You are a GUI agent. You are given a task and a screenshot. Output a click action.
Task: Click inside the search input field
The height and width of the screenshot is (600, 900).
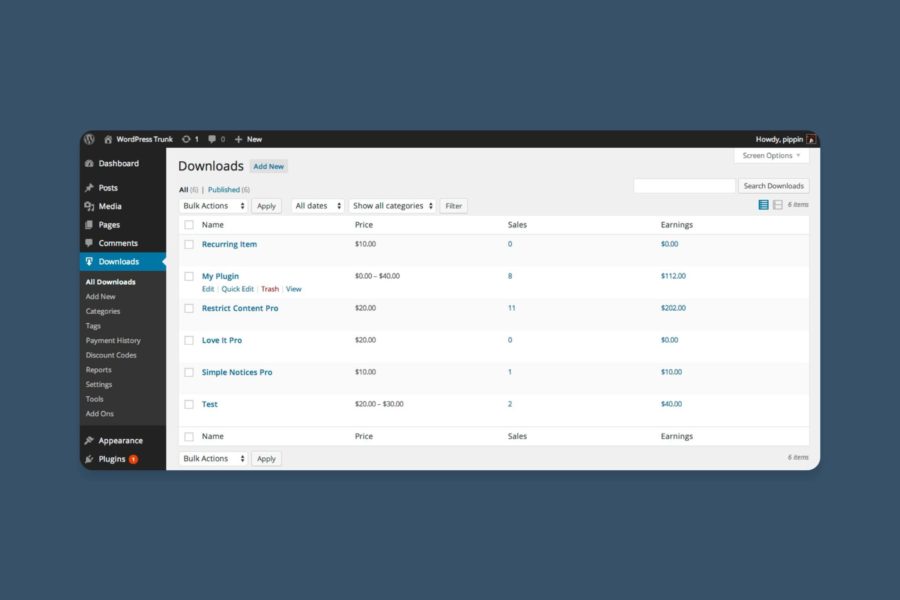click(x=685, y=185)
